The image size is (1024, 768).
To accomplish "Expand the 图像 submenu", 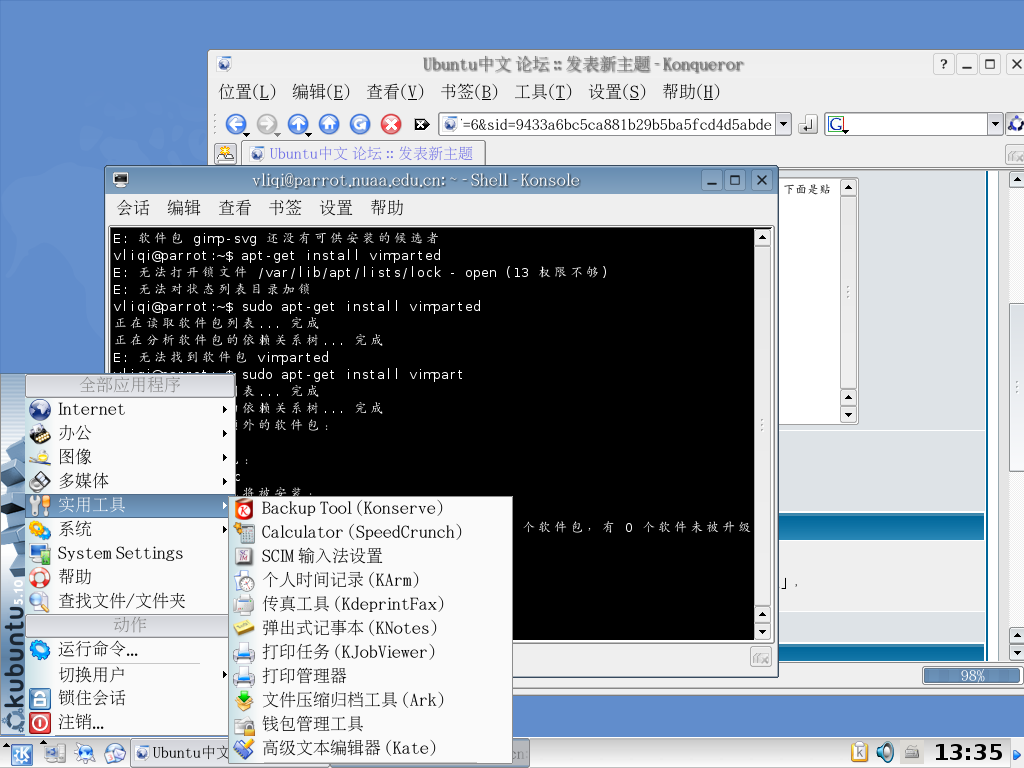I will 129,457.
